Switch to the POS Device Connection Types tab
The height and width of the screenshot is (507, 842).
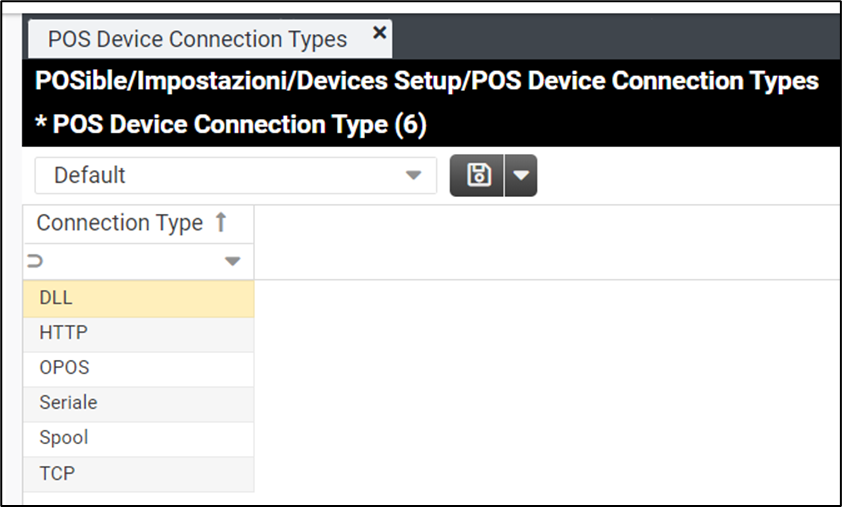197,40
